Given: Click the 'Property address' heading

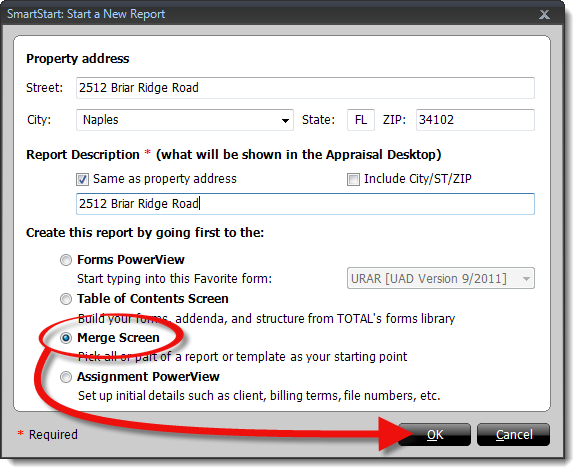Looking at the screenshot, I should pos(78,59).
